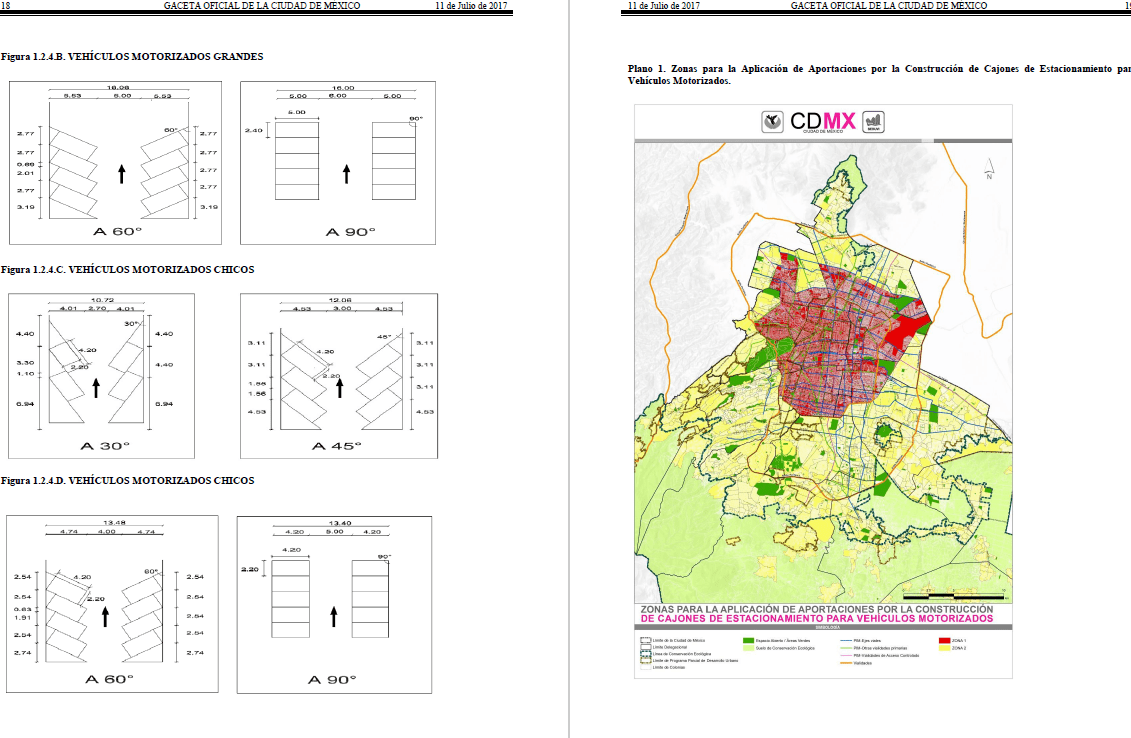The image size is (1131, 738).
Task: Click 'ZONA 2' legend label
Action: pos(959,648)
